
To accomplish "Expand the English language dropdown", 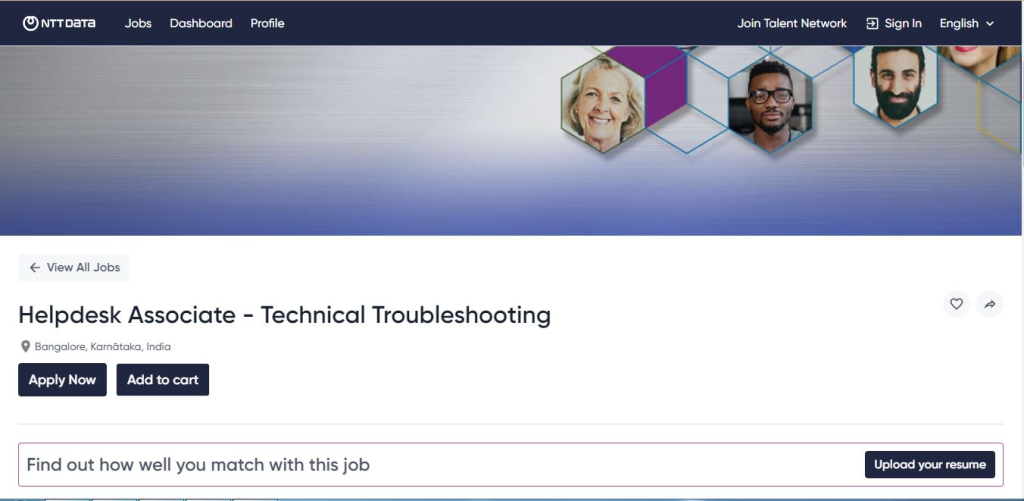I will (x=967, y=24).
